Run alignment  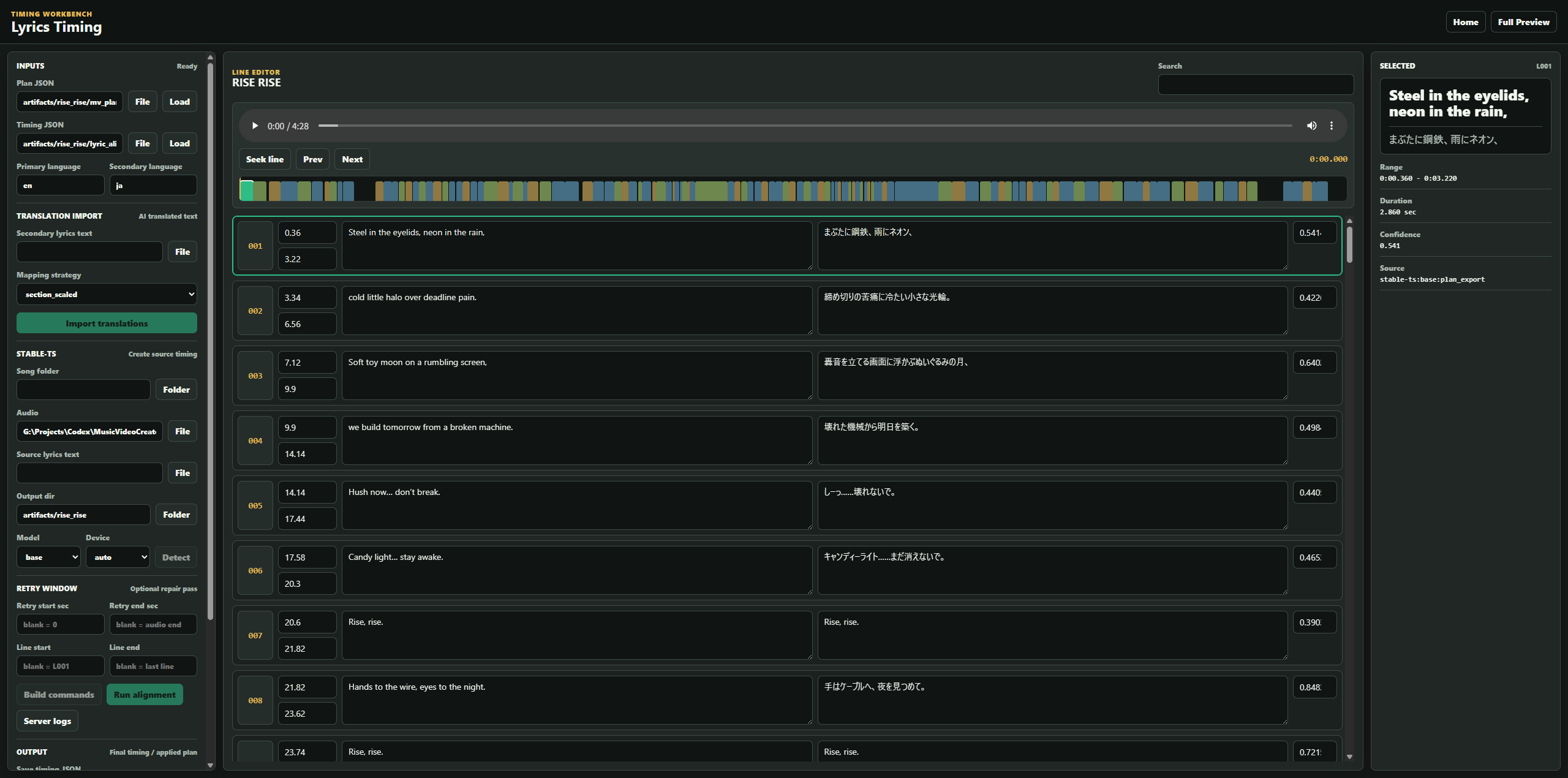[145, 695]
